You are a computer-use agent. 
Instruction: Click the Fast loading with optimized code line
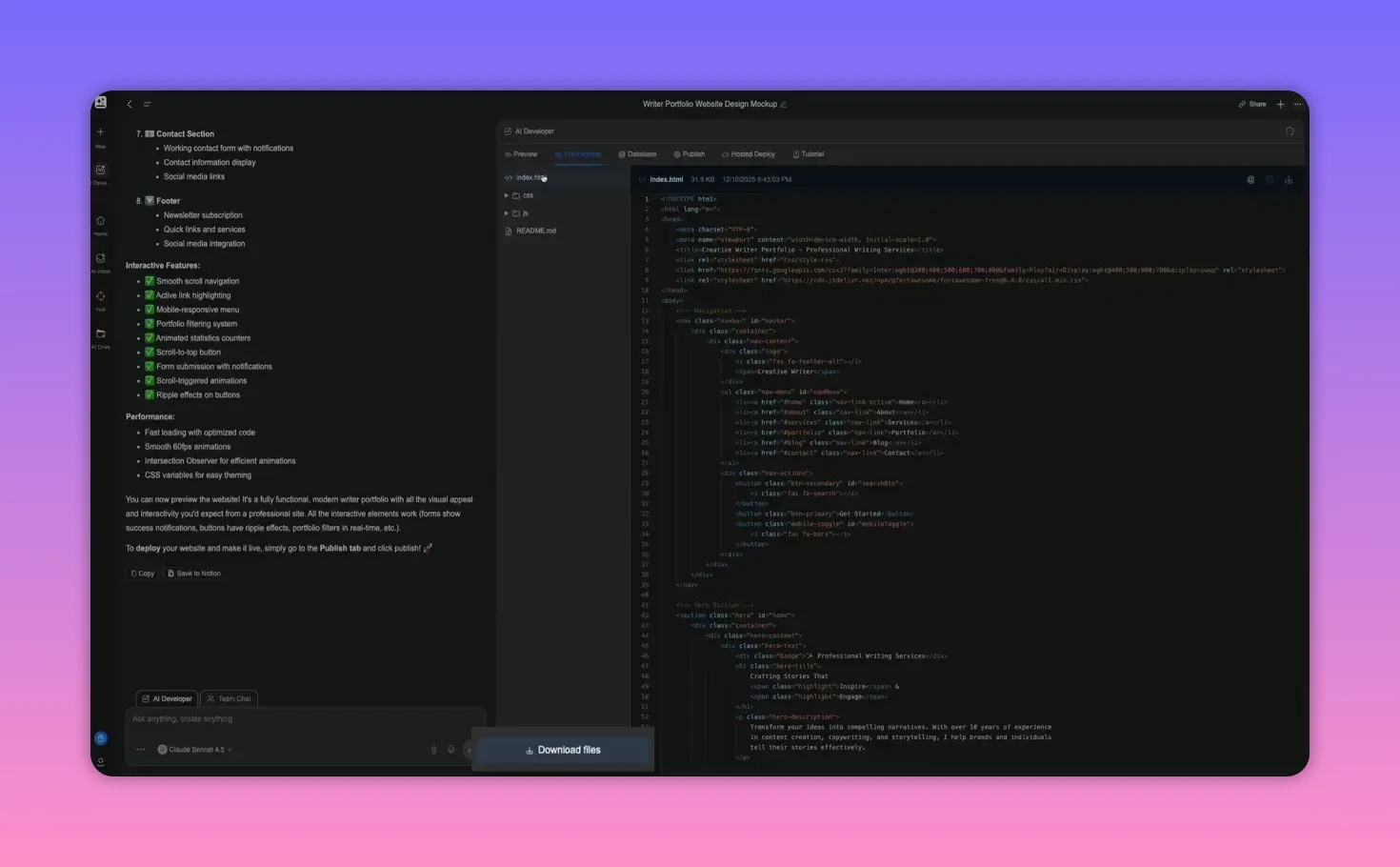pyautogui.click(x=200, y=433)
